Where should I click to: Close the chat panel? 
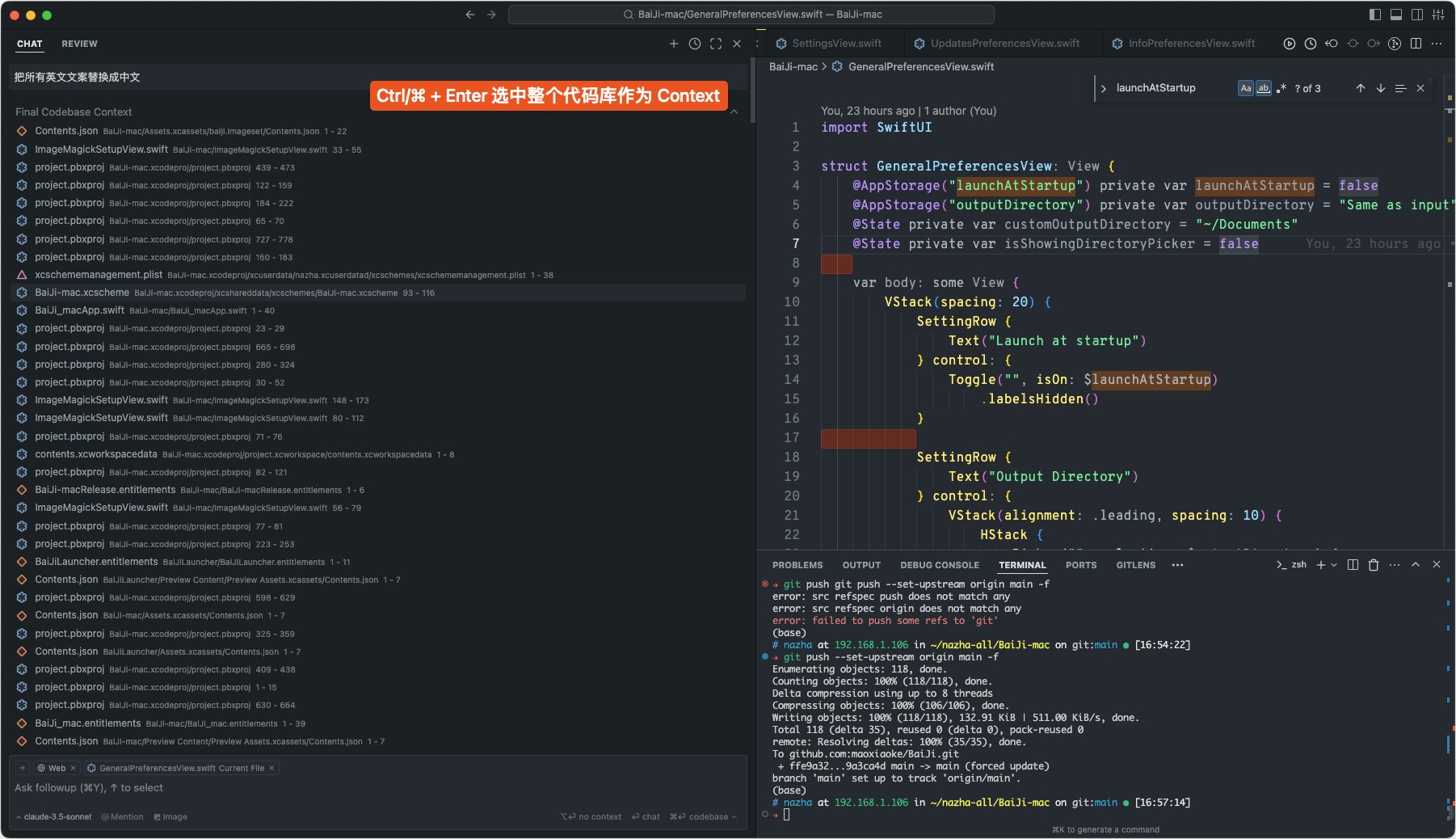pos(737,44)
